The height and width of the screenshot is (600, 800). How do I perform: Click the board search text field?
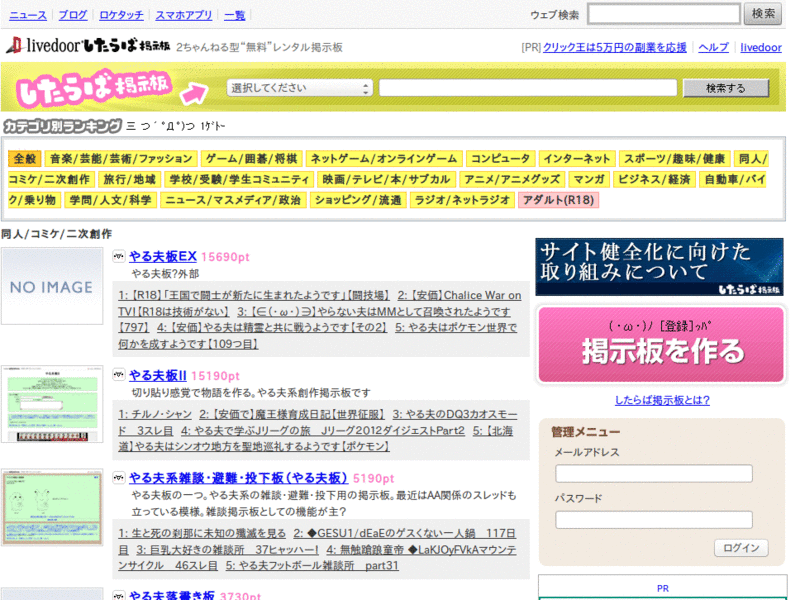(x=528, y=88)
